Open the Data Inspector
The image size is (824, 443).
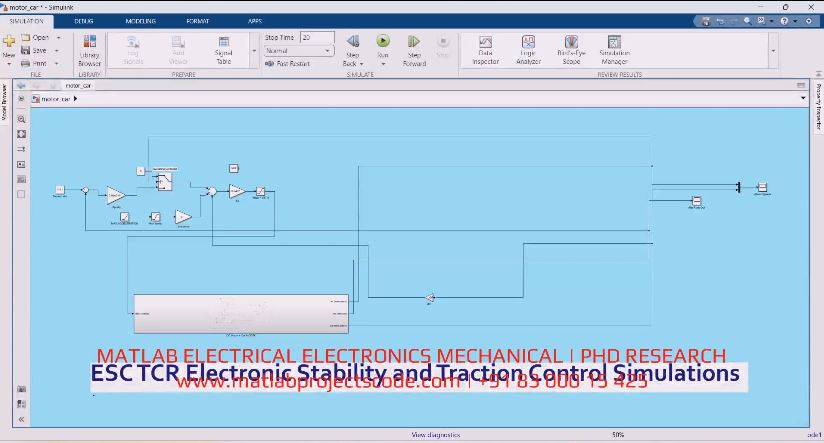coord(485,48)
